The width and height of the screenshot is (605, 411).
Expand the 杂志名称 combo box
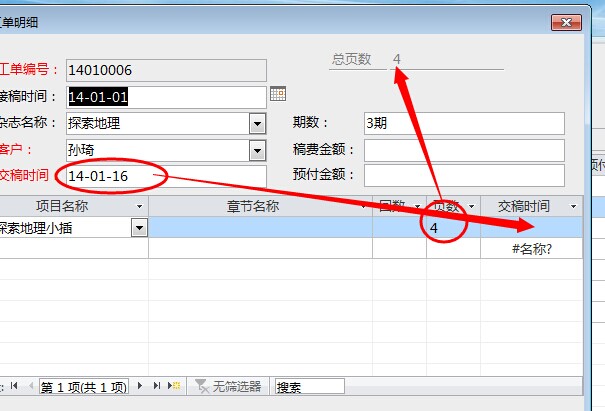pos(257,123)
